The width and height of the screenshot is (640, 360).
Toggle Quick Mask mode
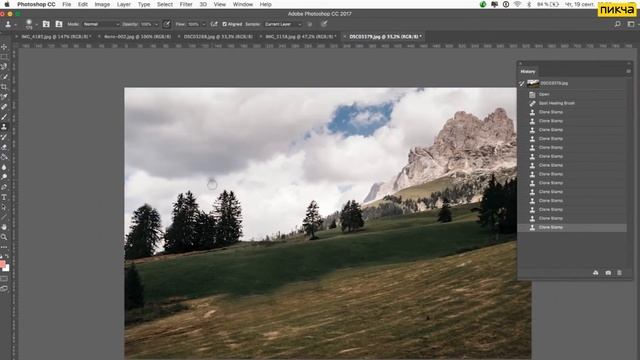(4, 279)
